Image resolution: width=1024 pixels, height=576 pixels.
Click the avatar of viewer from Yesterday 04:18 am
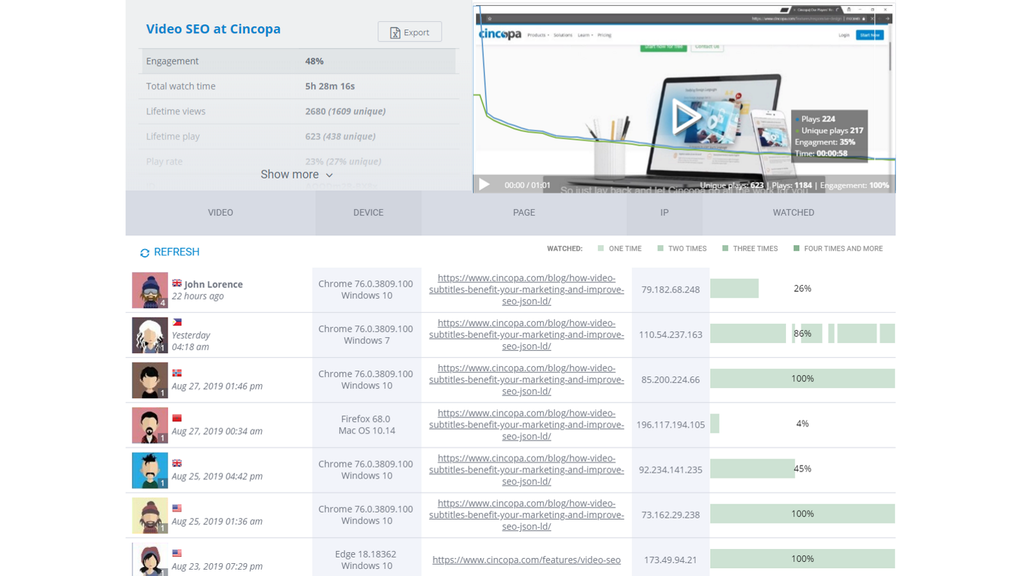point(150,335)
